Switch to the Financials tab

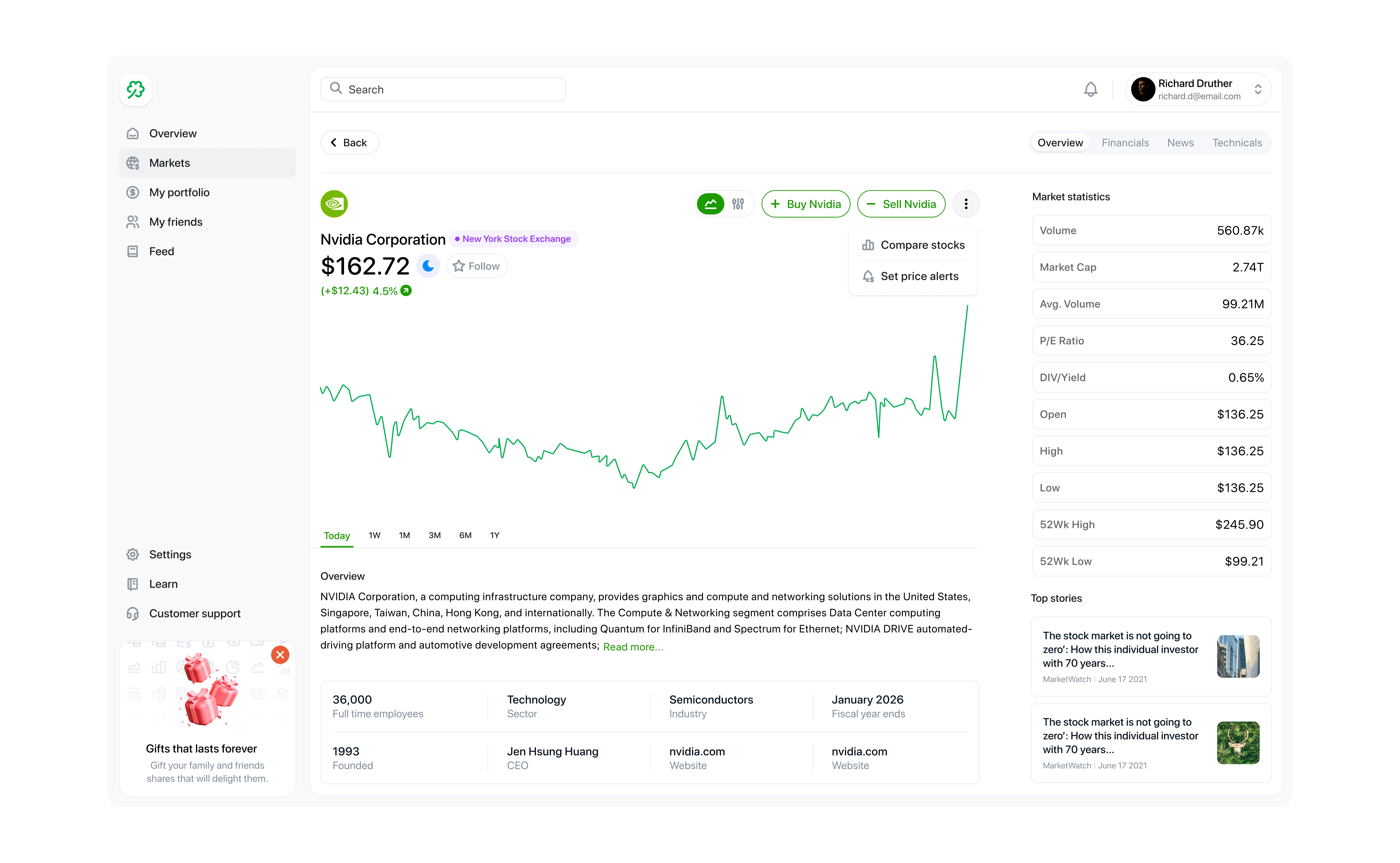(x=1125, y=143)
